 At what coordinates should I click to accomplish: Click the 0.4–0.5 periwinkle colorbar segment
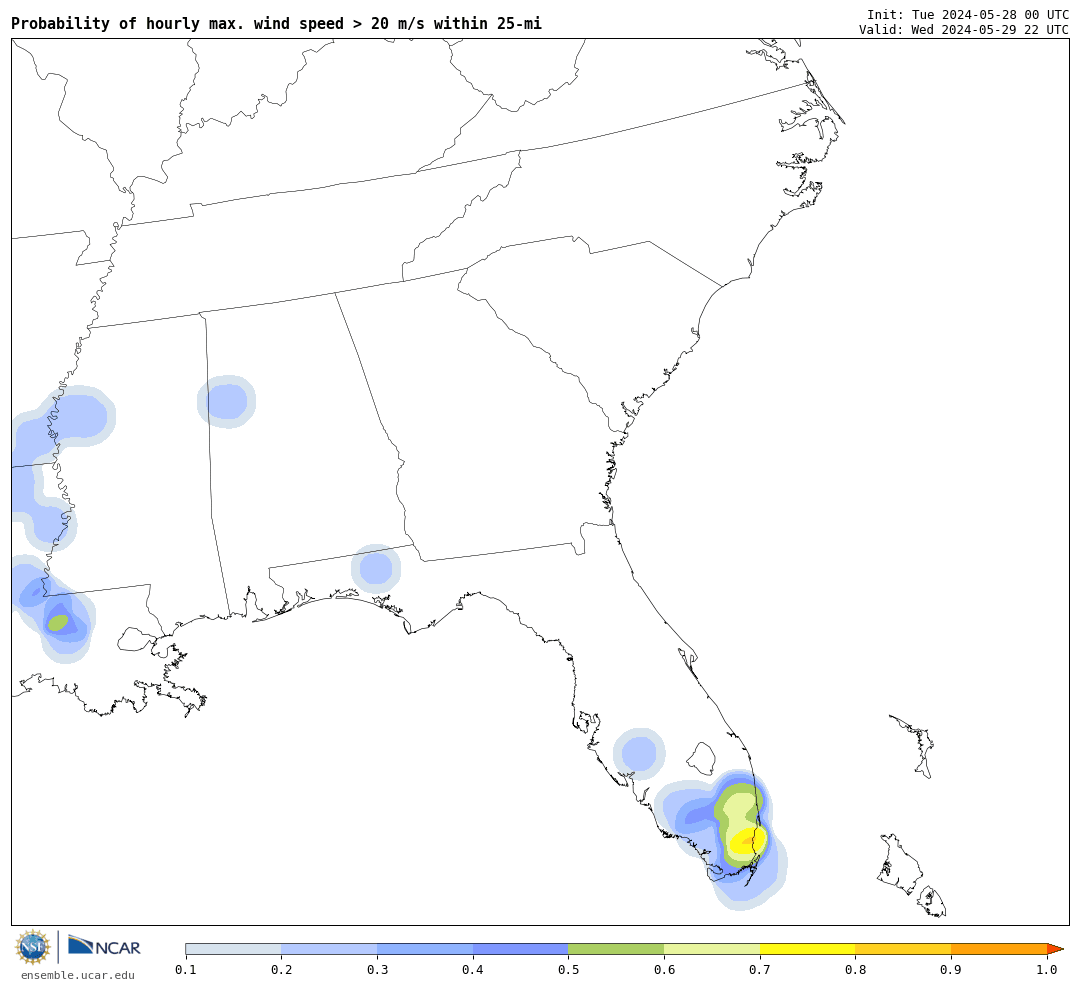tap(521, 949)
